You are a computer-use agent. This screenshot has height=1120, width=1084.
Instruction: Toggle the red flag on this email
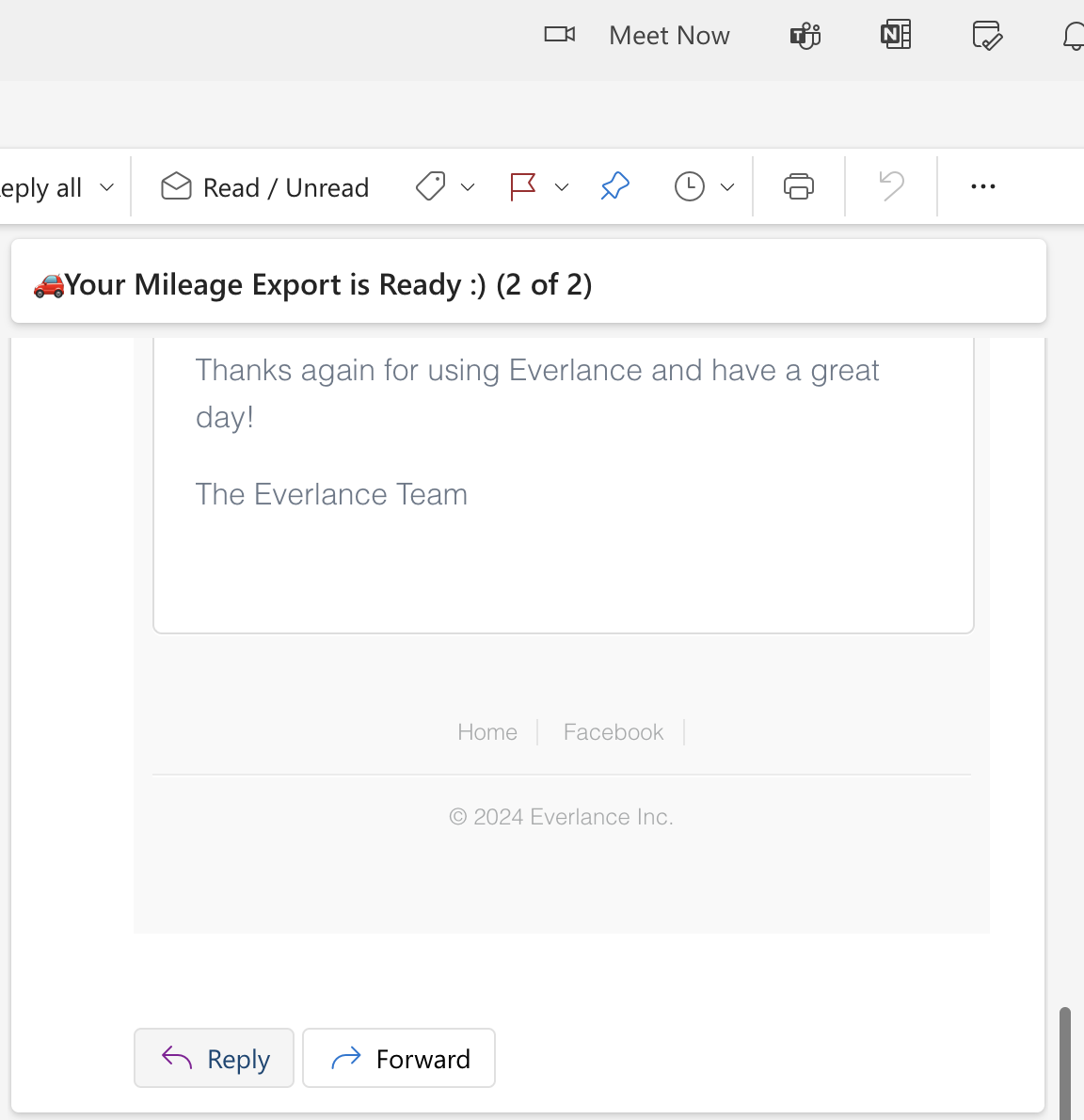[522, 186]
